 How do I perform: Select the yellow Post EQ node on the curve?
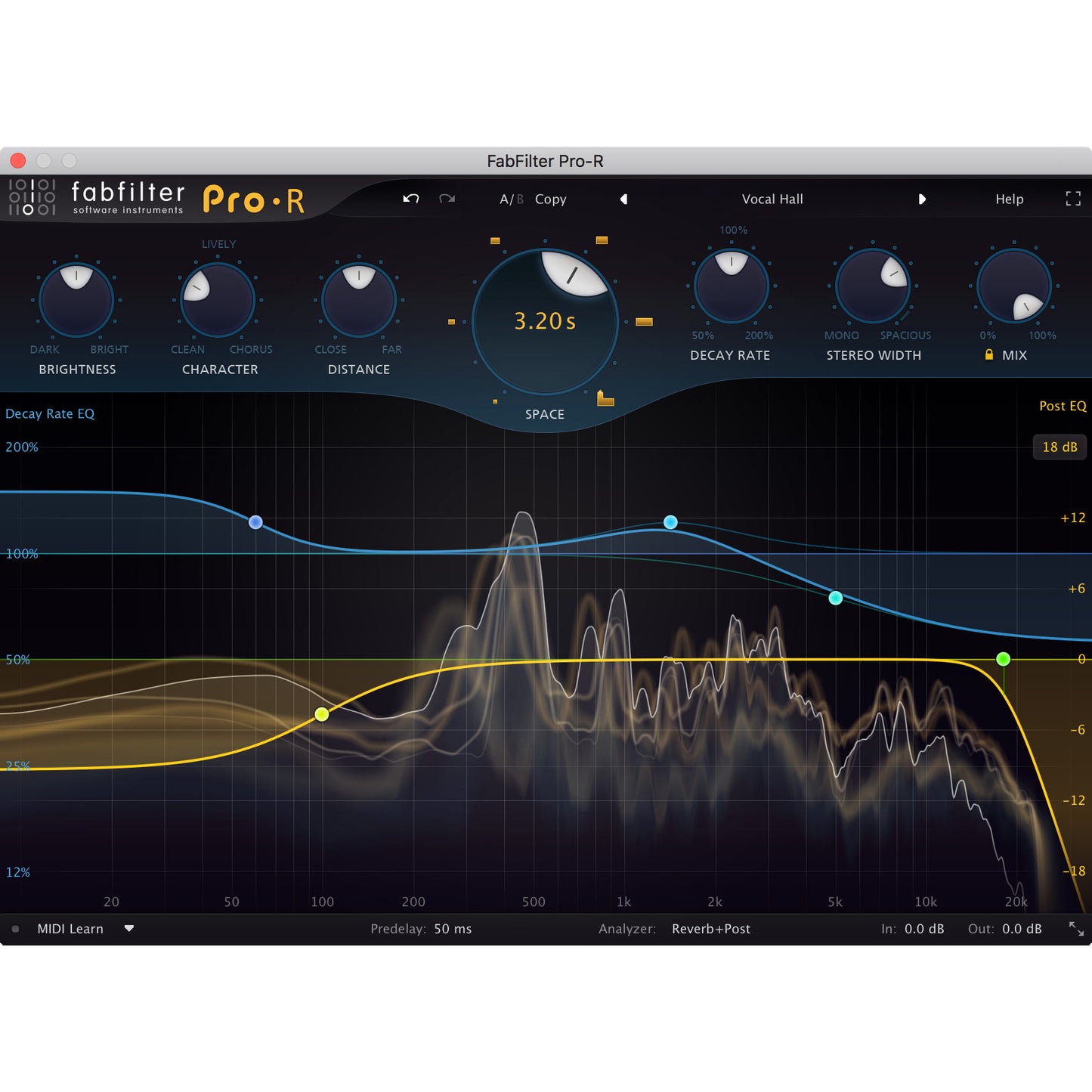click(320, 713)
